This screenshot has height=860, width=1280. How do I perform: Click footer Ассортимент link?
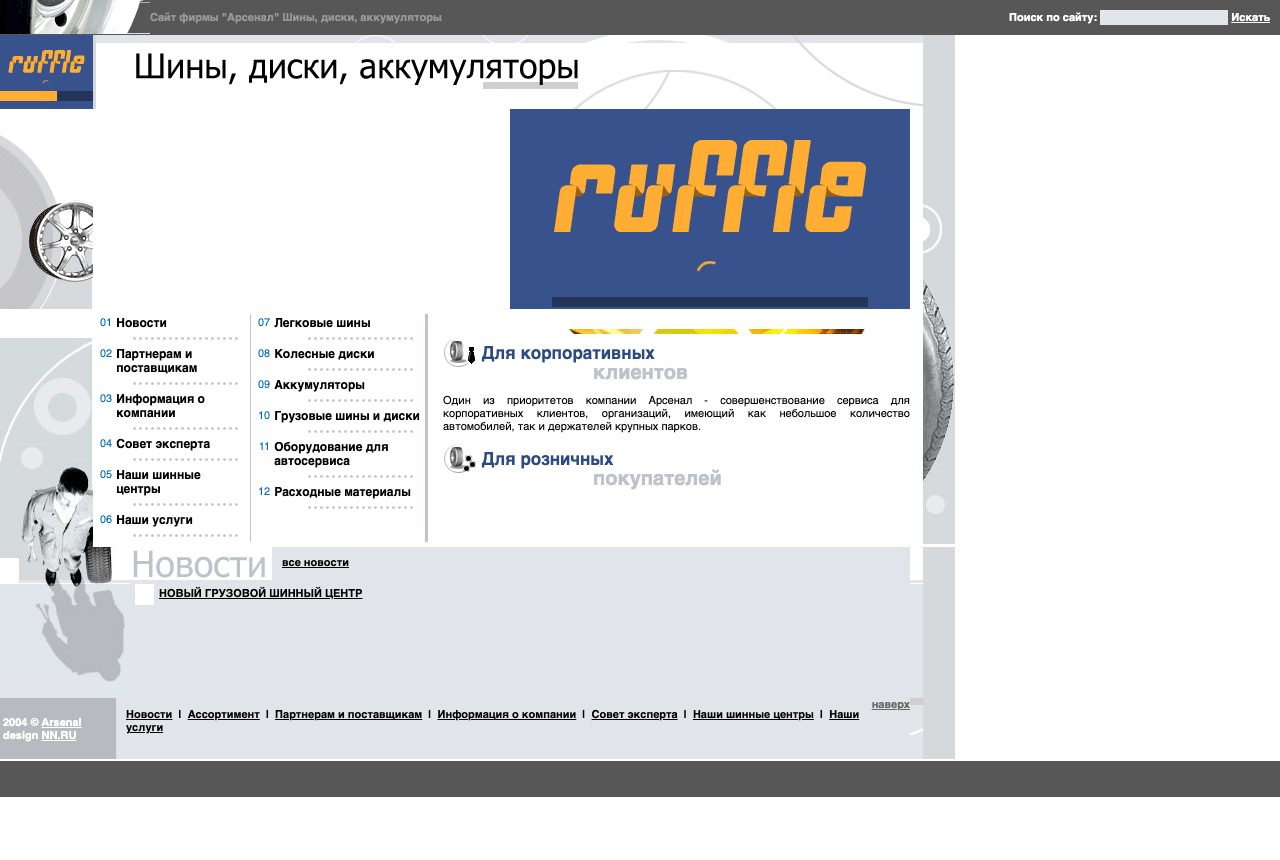coord(224,715)
